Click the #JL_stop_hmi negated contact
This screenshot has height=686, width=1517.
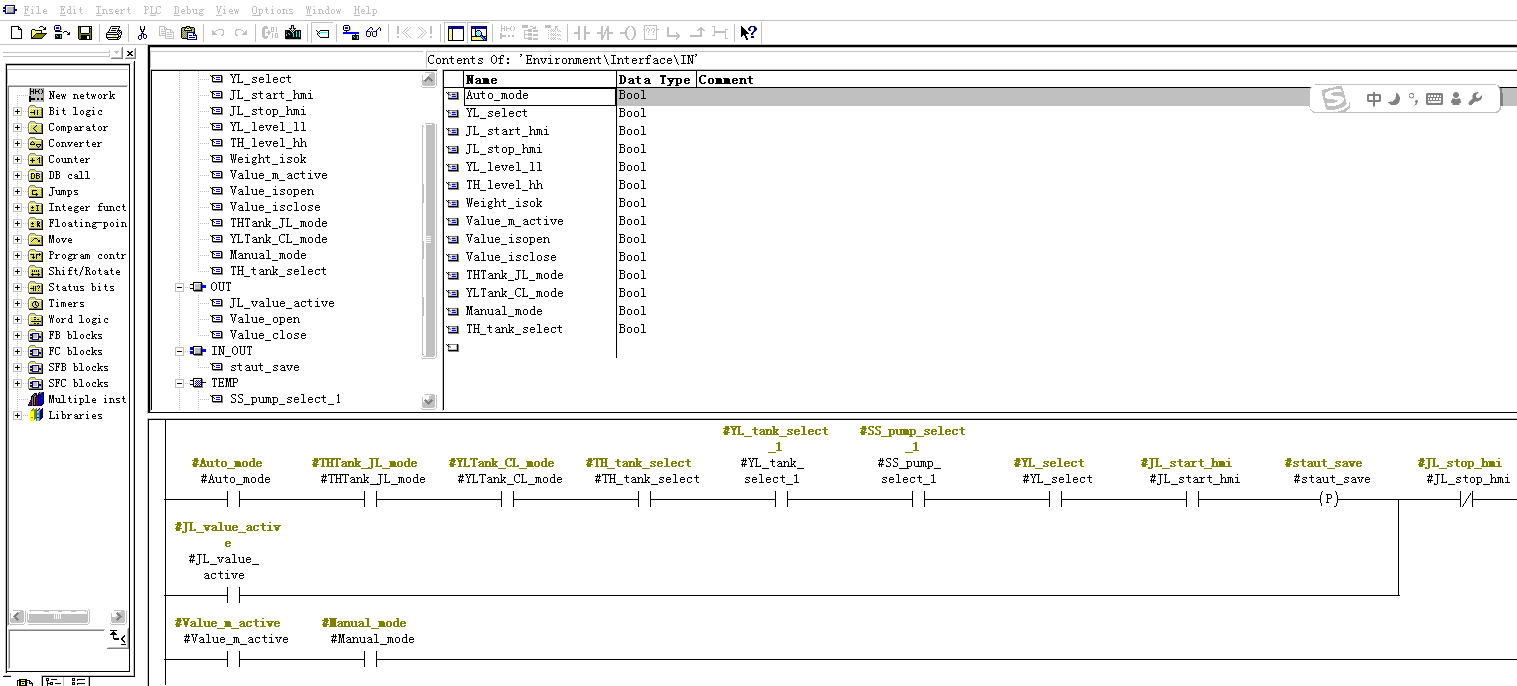(x=1466, y=498)
